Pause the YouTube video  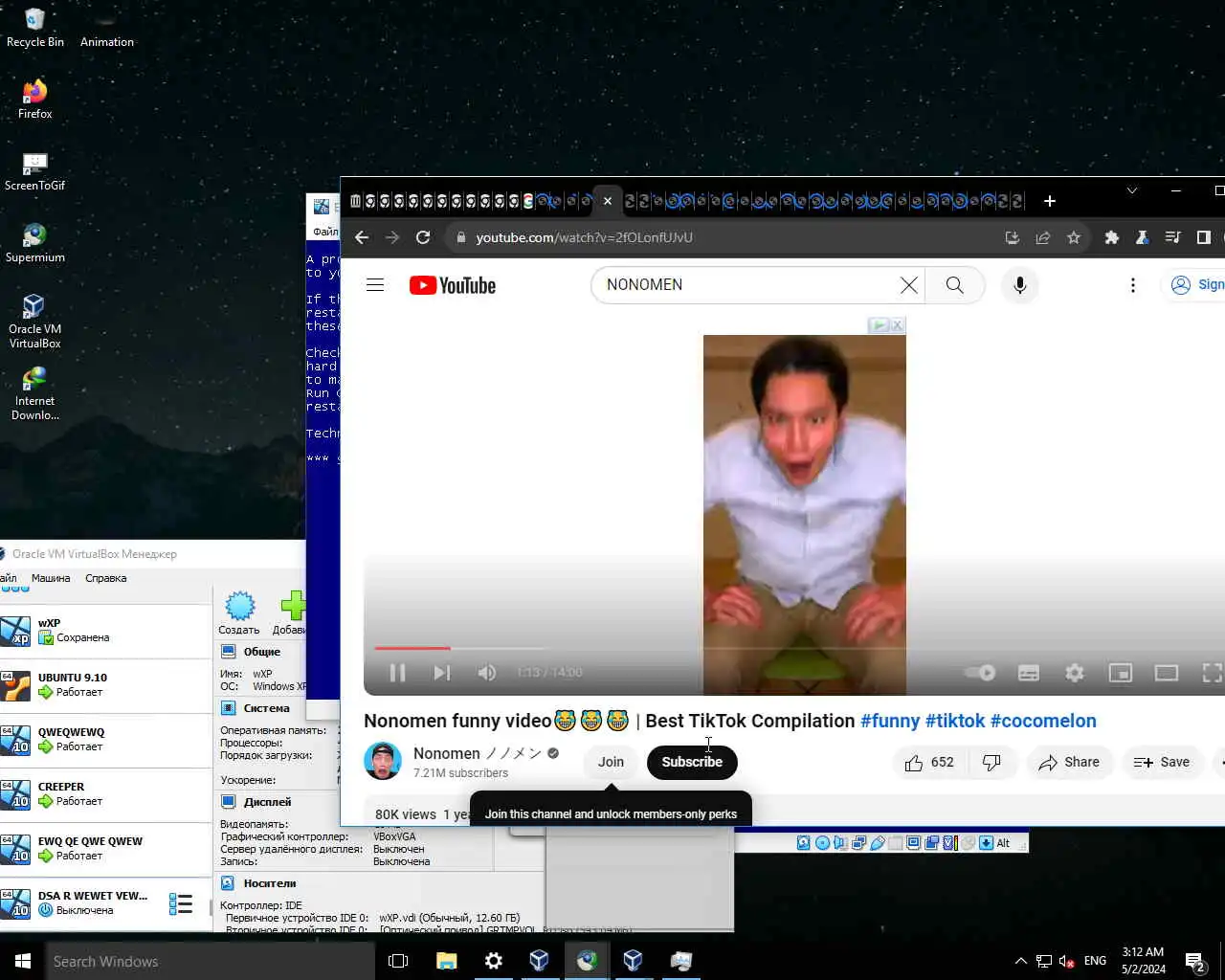397,673
